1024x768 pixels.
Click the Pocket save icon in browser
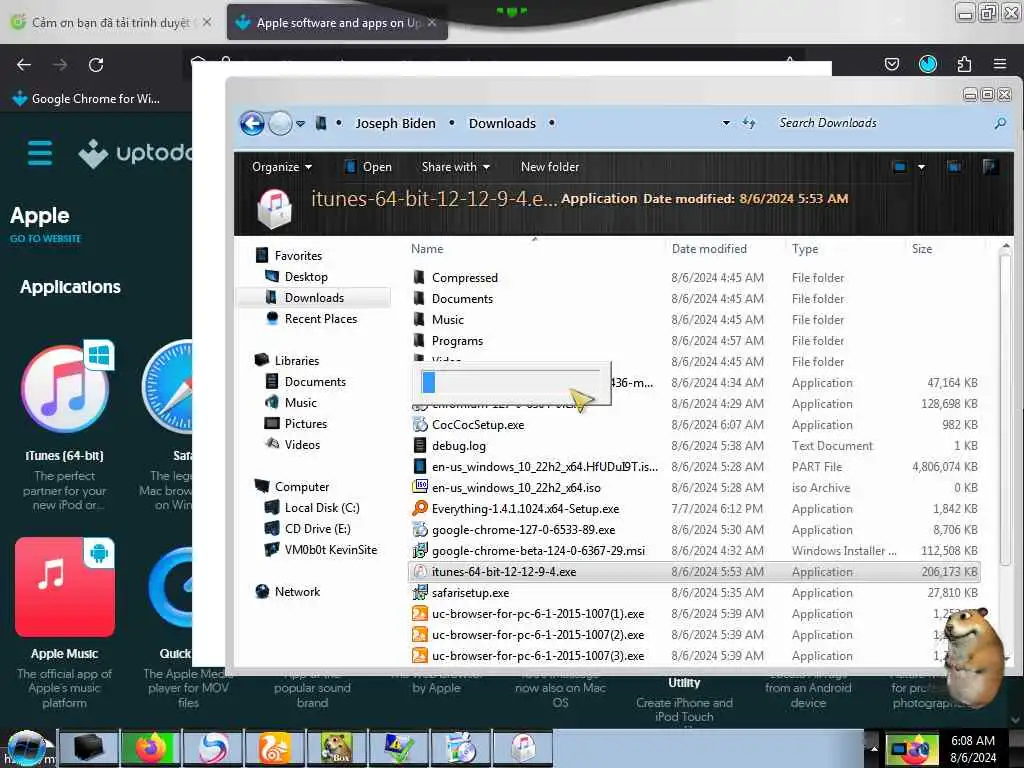pyautogui.click(x=891, y=64)
